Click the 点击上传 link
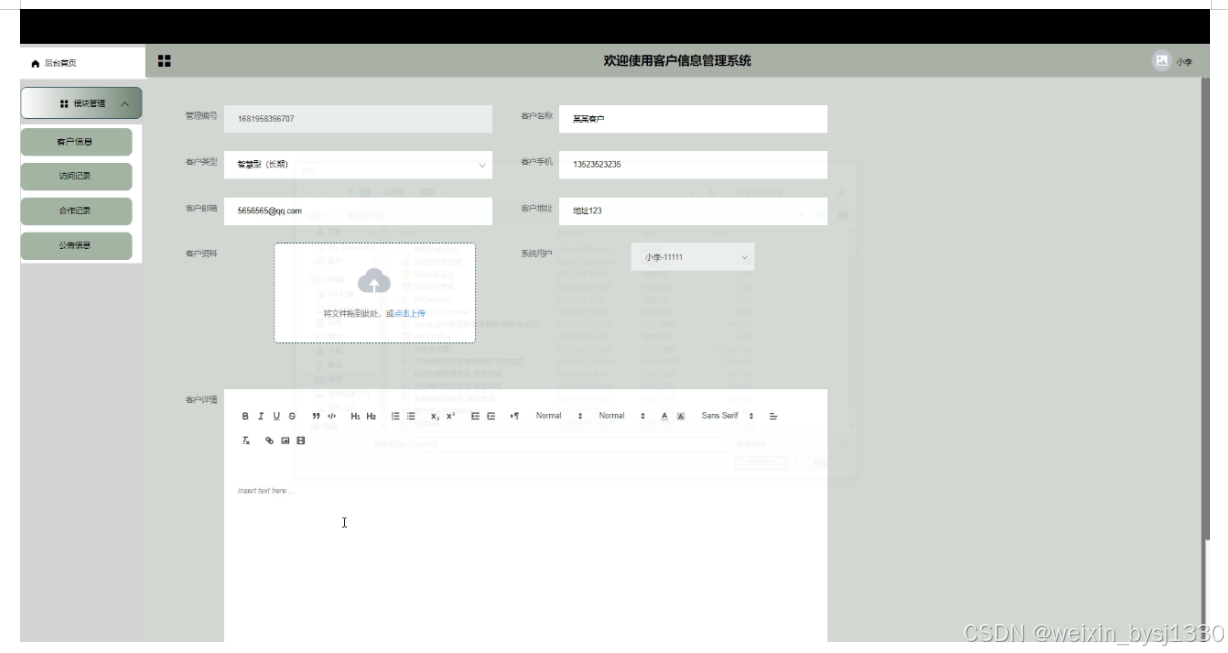Screen dimensions: 1228x653 (x=410, y=313)
